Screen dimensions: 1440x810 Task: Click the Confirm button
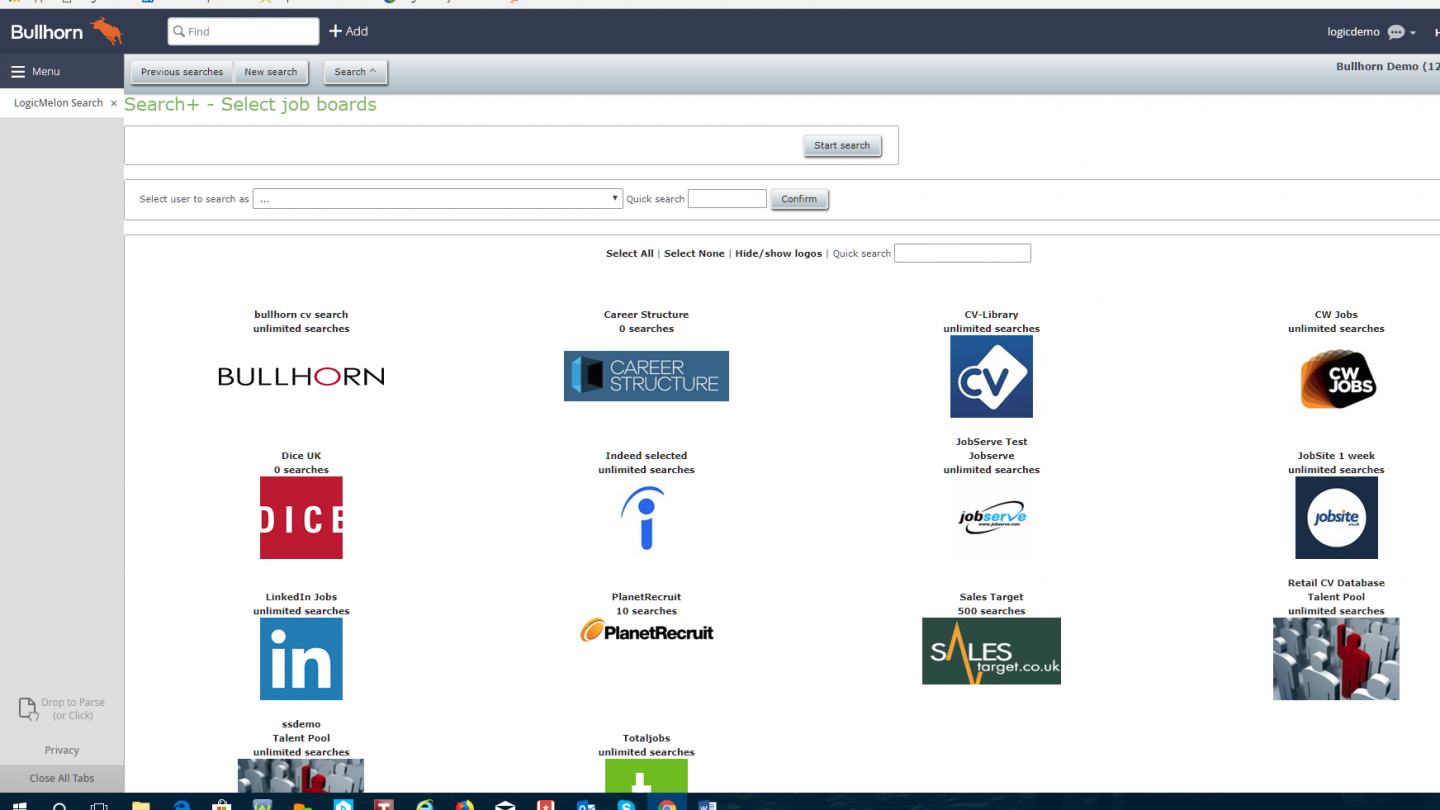tap(799, 199)
